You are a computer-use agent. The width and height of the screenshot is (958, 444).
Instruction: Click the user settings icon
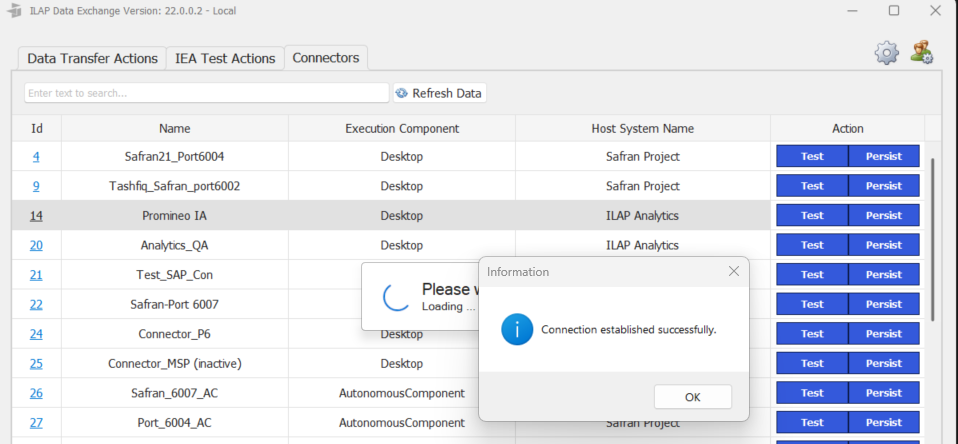pos(922,53)
